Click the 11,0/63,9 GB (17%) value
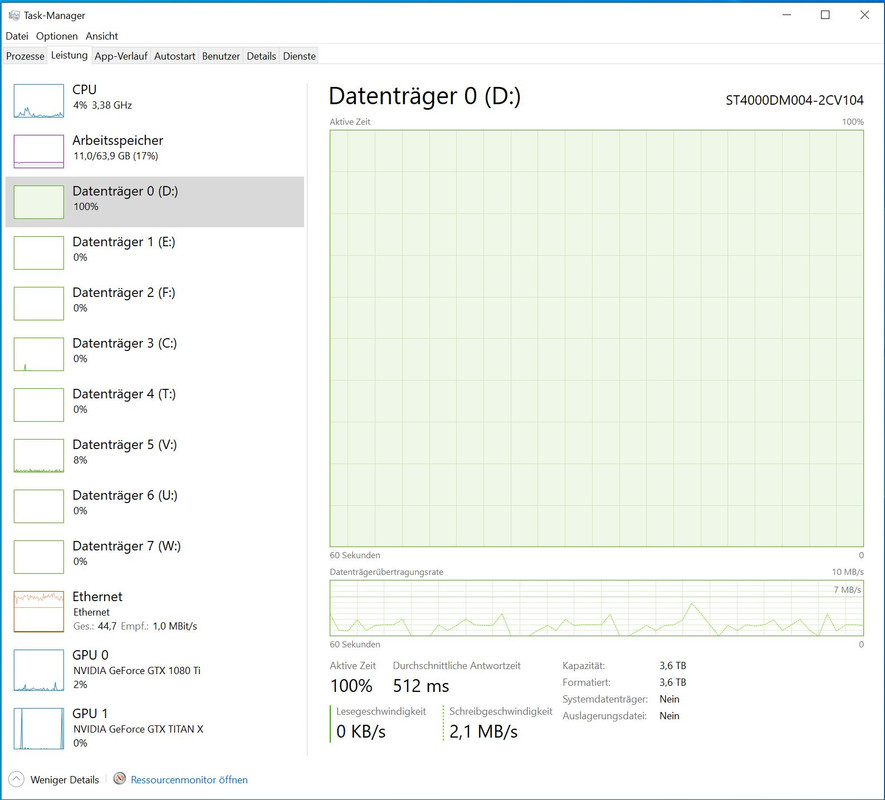Screen dimensions: 885x800 tap(116, 156)
